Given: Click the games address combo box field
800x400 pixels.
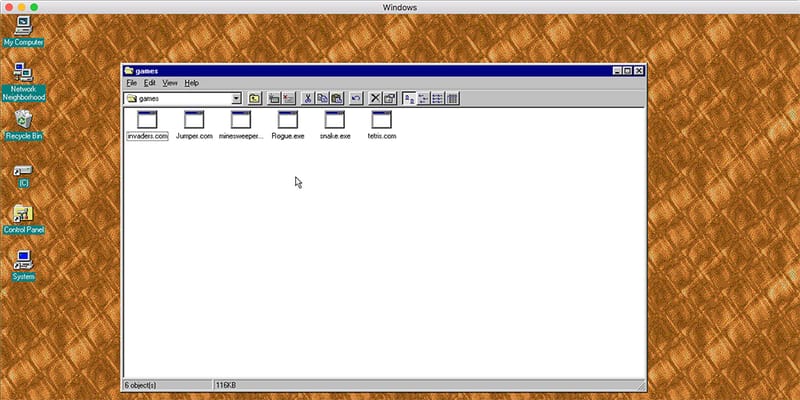Looking at the screenshot, I should [183, 98].
